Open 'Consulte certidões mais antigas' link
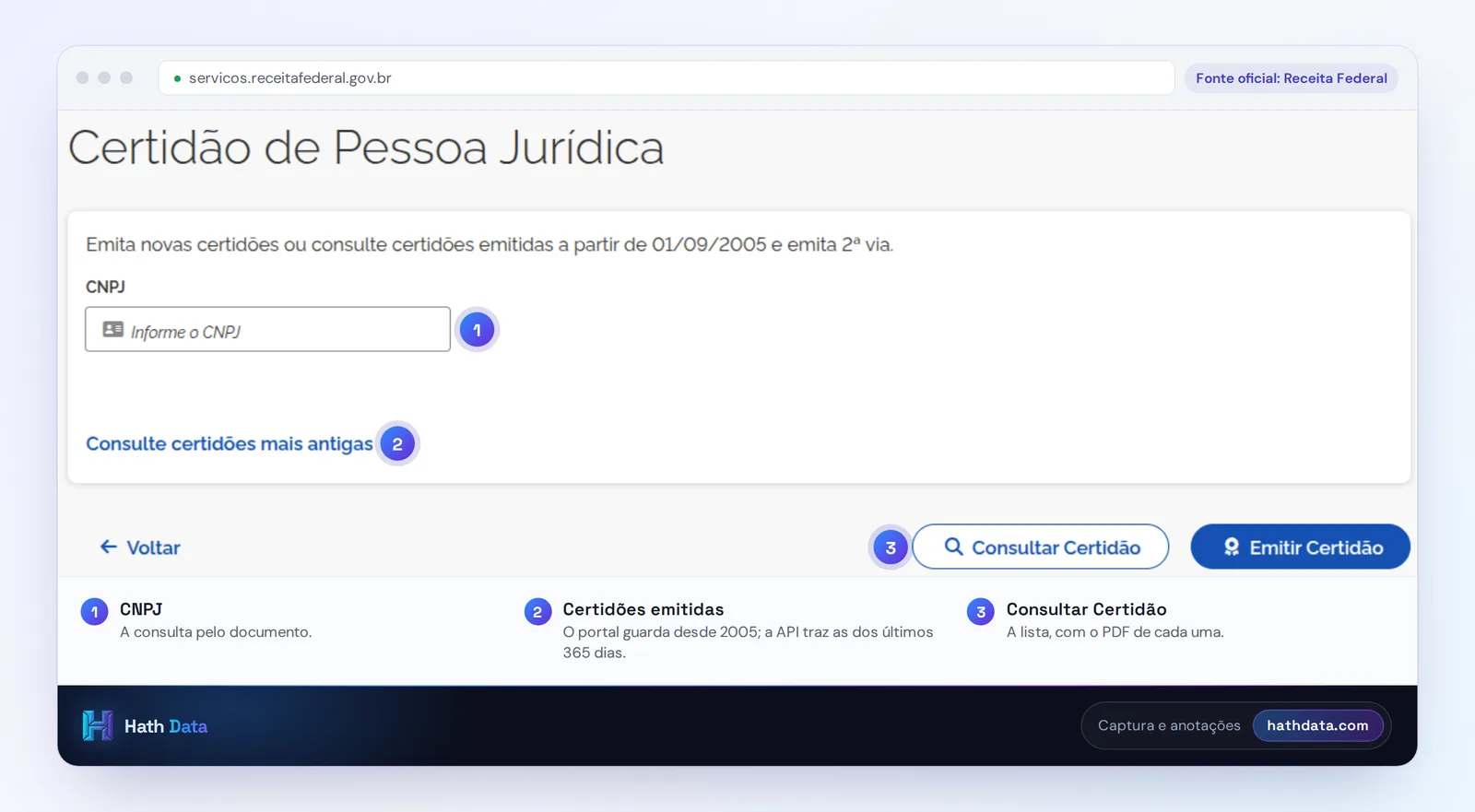The image size is (1475, 812). 230,443
